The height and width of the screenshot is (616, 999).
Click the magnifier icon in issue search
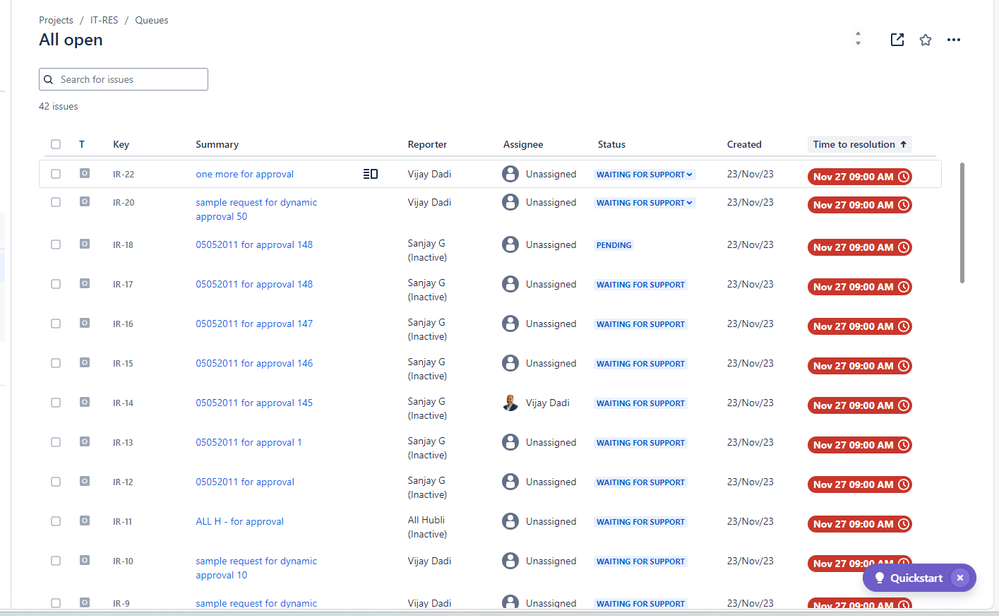(x=48, y=80)
